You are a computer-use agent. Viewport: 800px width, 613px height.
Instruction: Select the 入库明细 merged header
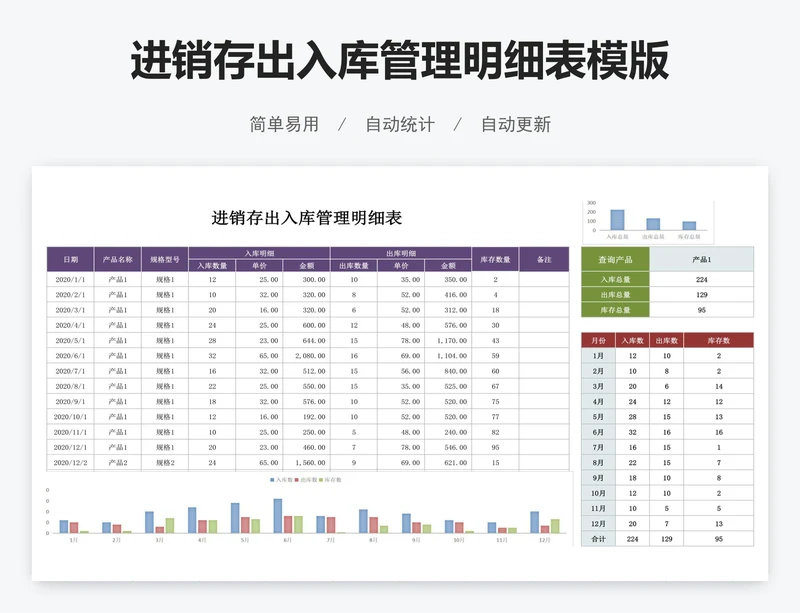[x=259, y=253]
